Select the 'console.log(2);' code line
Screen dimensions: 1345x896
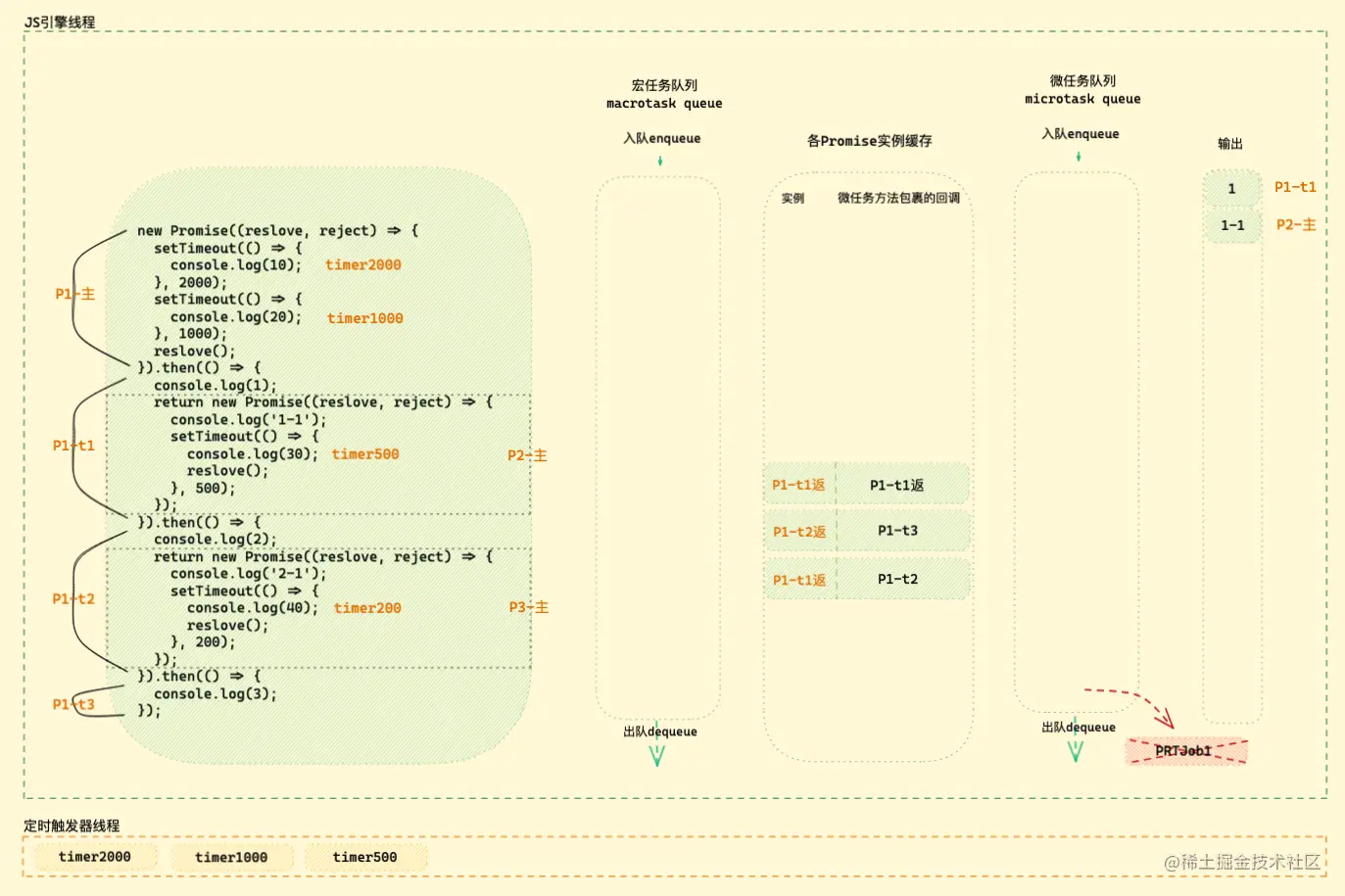click(x=216, y=540)
